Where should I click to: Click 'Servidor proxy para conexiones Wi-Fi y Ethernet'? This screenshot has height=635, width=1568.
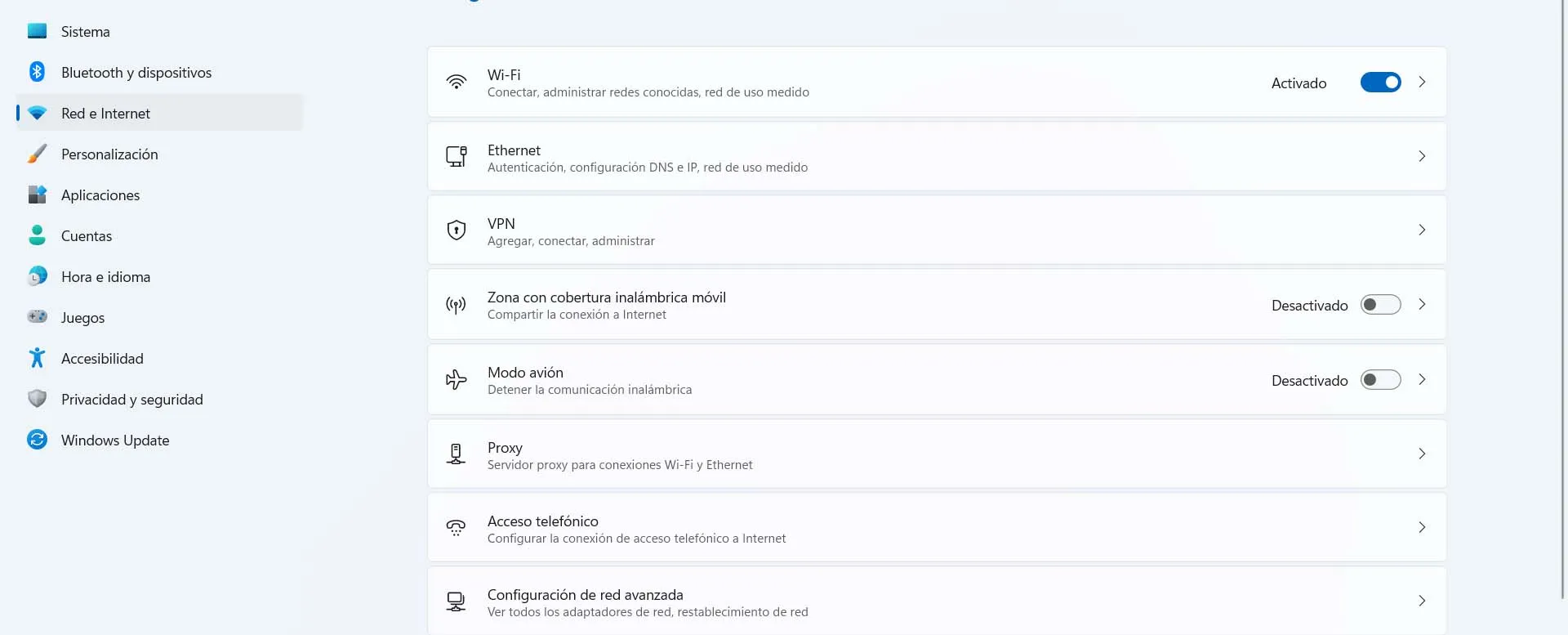tap(620, 465)
